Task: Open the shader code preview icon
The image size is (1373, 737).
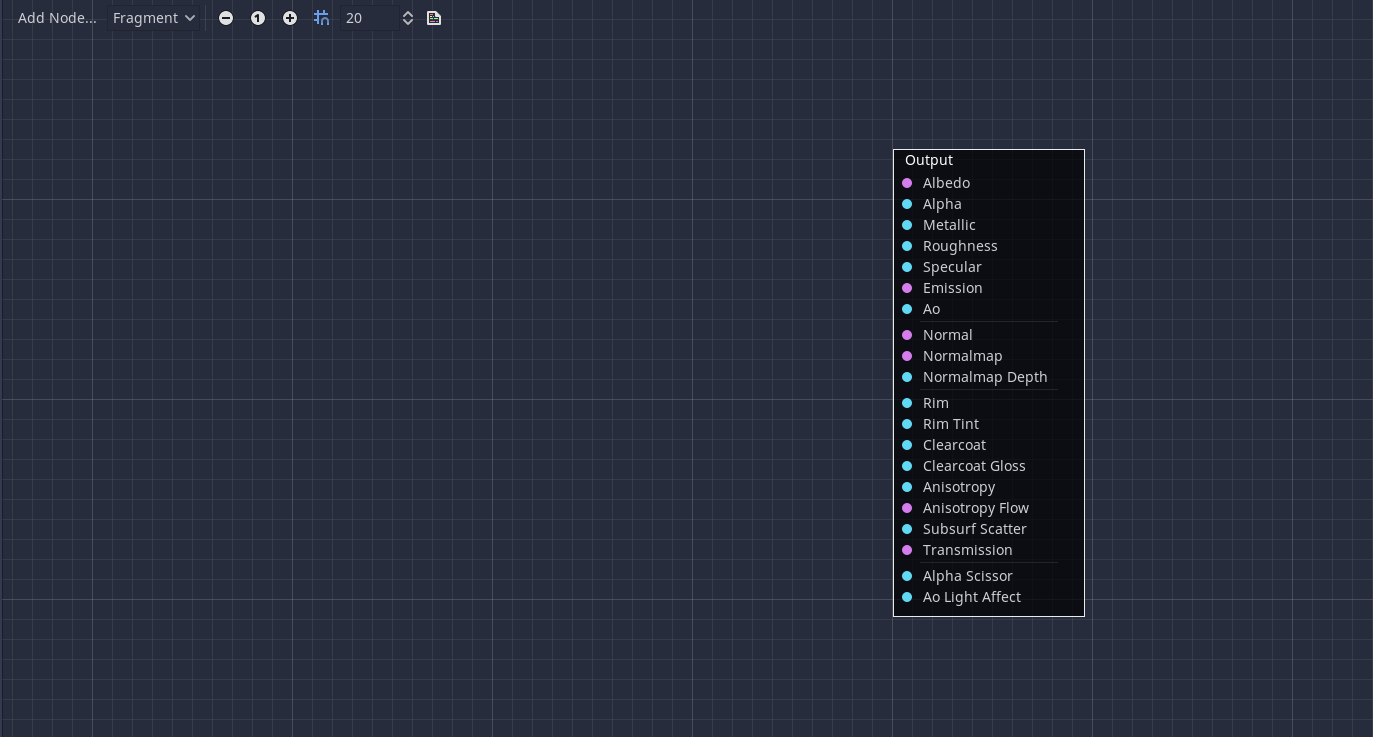Action: [433, 18]
